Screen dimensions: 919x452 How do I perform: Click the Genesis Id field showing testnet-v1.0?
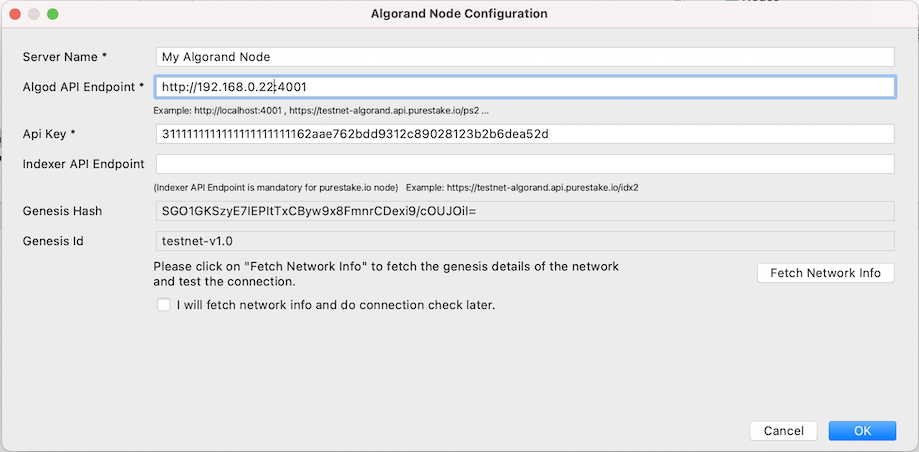pos(524,241)
